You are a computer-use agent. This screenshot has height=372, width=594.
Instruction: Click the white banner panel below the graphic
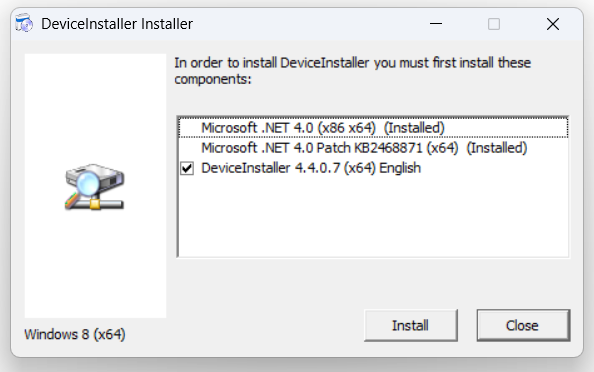(95, 265)
